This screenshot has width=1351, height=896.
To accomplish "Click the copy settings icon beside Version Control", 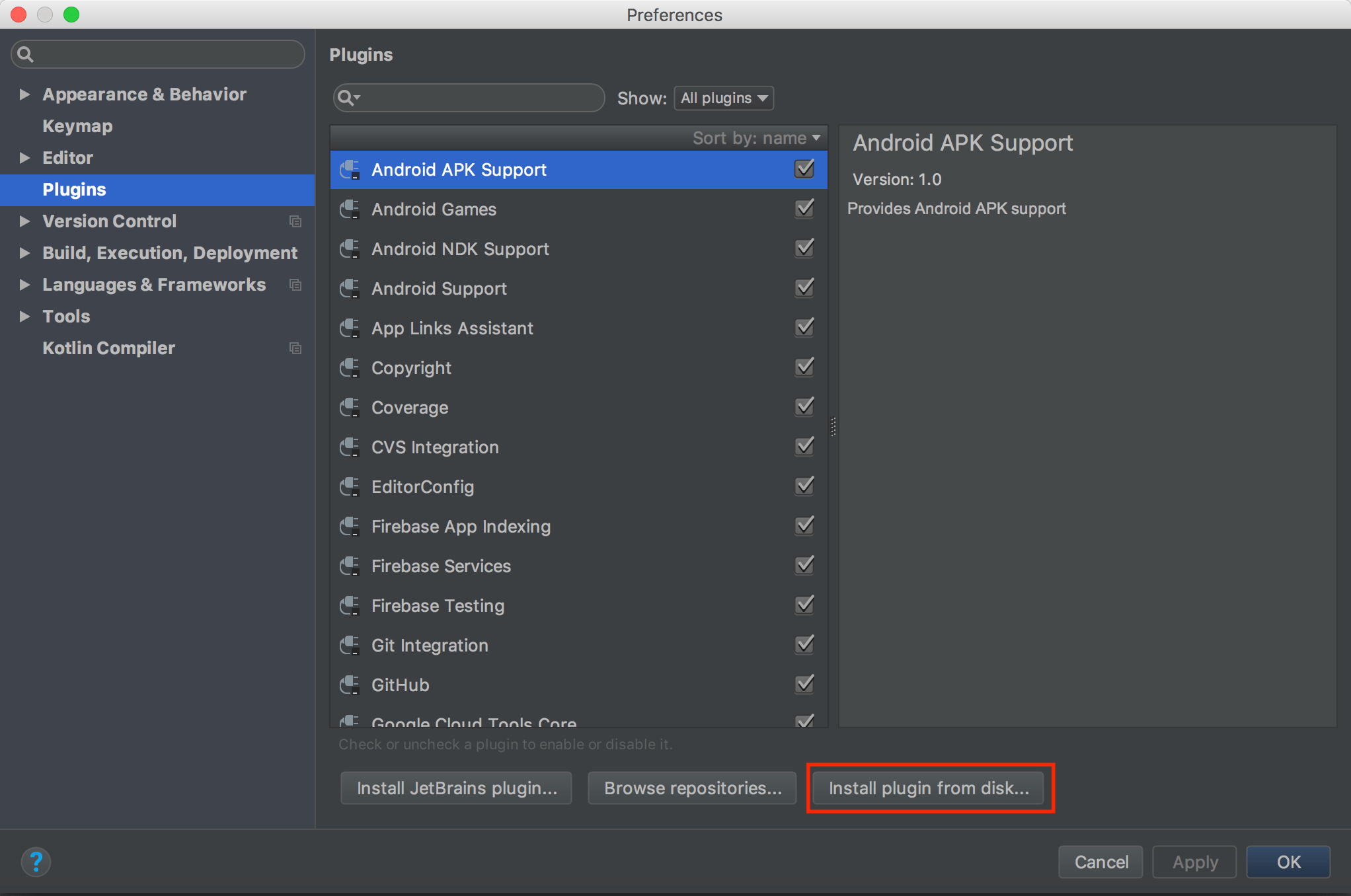I will coord(295,221).
